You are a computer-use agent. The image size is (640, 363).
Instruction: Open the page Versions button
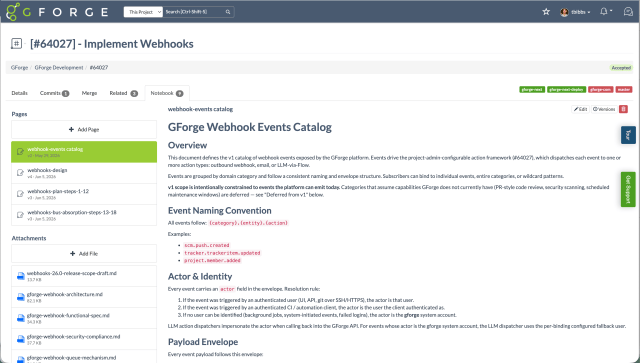click(x=604, y=109)
